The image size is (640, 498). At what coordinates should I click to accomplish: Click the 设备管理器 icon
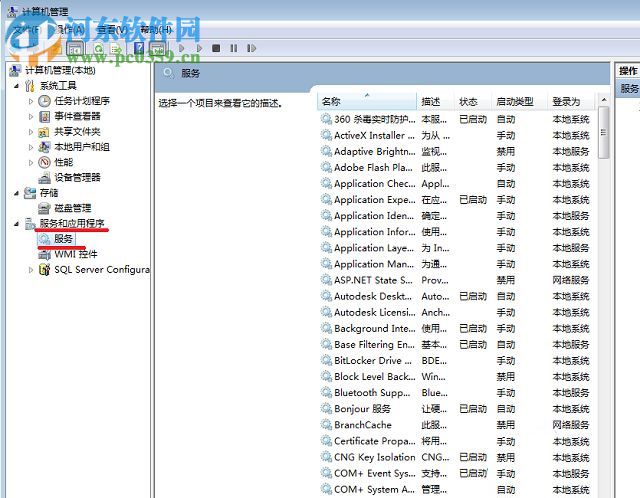tap(44, 178)
